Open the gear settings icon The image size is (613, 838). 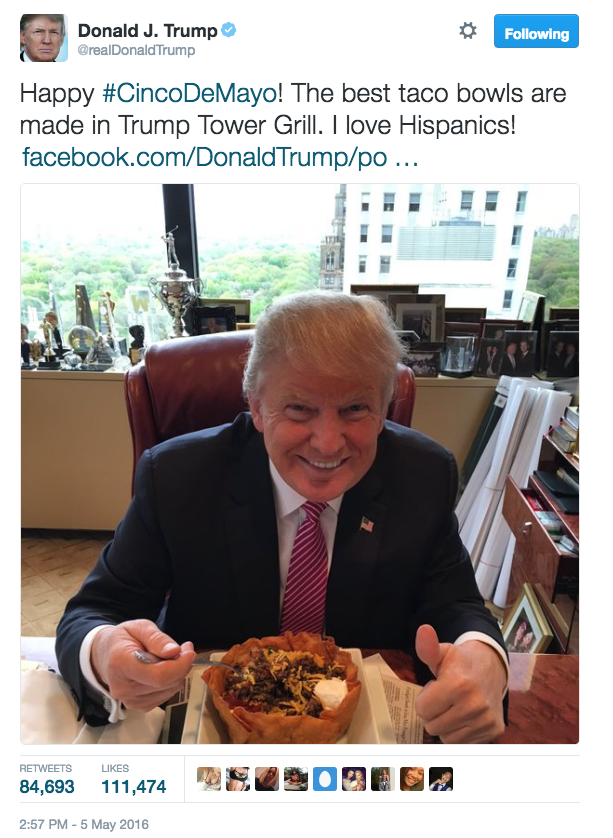tap(468, 30)
